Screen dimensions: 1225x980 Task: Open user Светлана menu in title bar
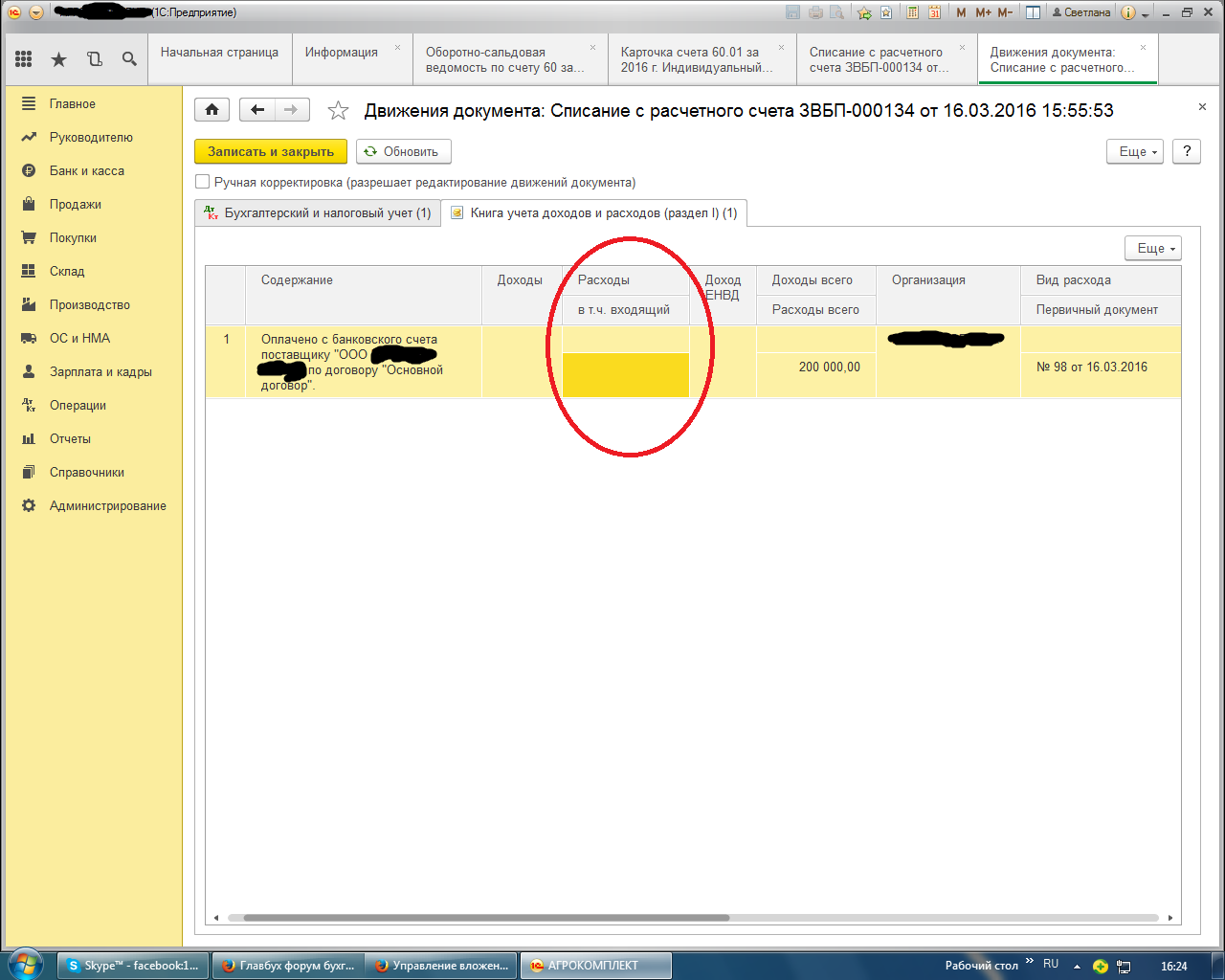(x=1080, y=12)
